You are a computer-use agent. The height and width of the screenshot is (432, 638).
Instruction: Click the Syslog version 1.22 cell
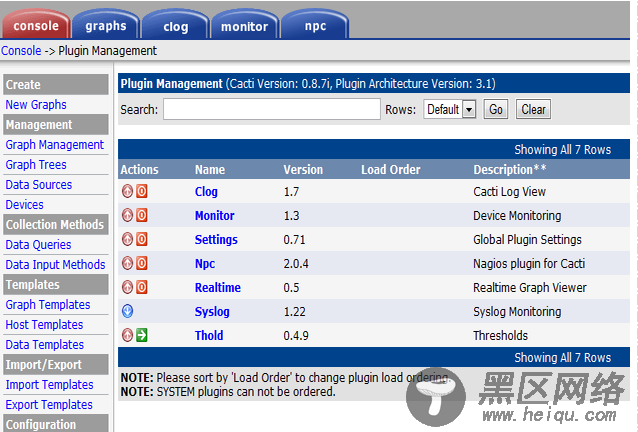click(x=295, y=312)
